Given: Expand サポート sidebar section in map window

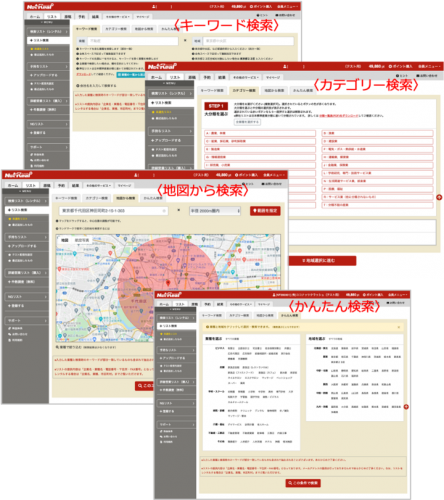Looking at the screenshot, I should coord(26,320).
